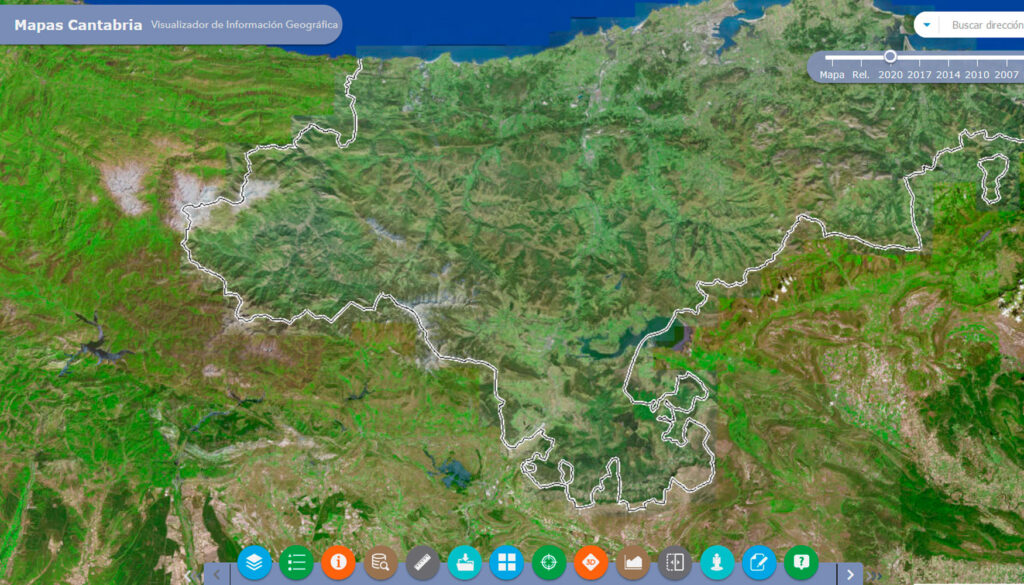Switch to the Rel. relief basemap
Screen dimensions: 1024x585
(x=860, y=73)
